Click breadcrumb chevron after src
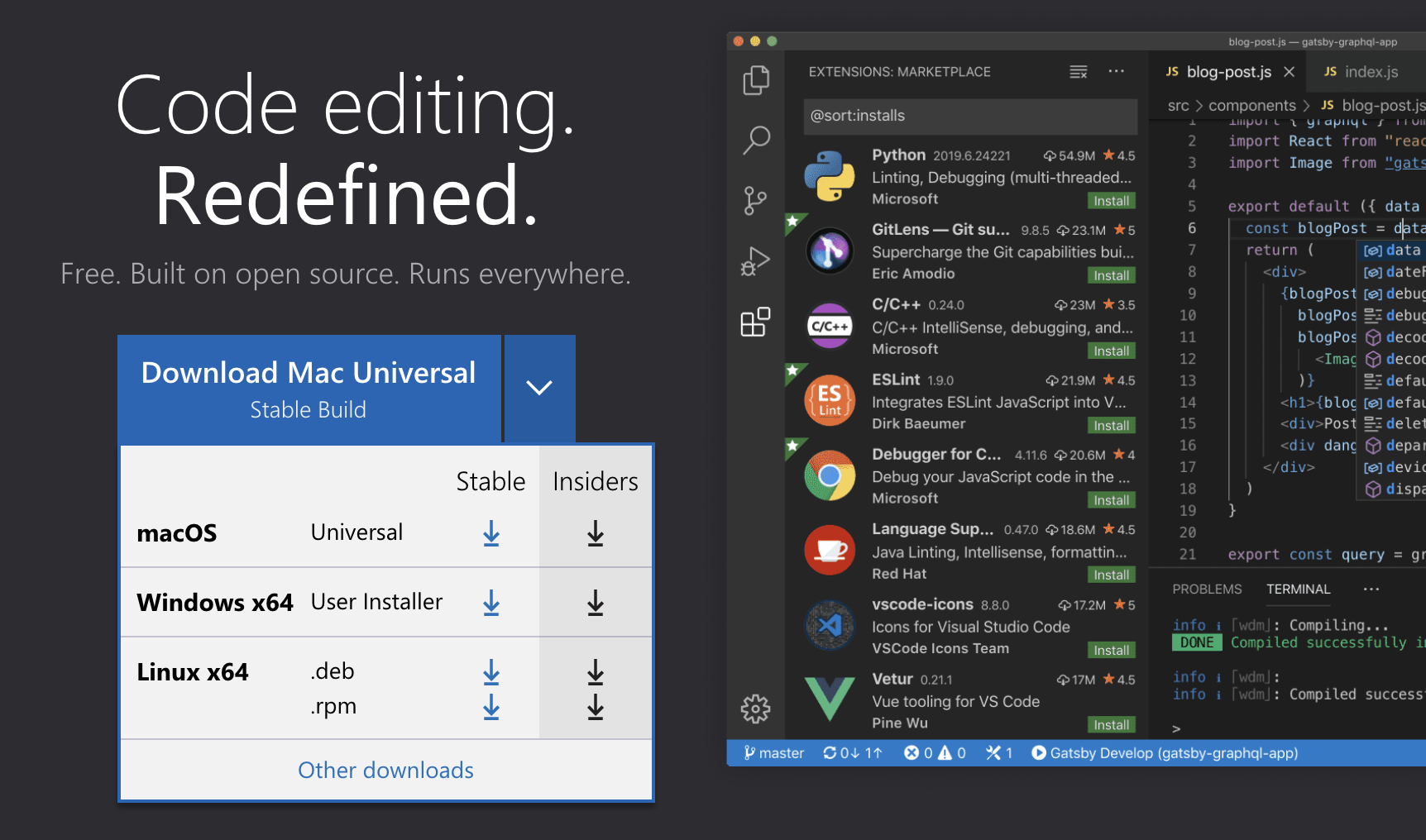 click(1199, 106)
